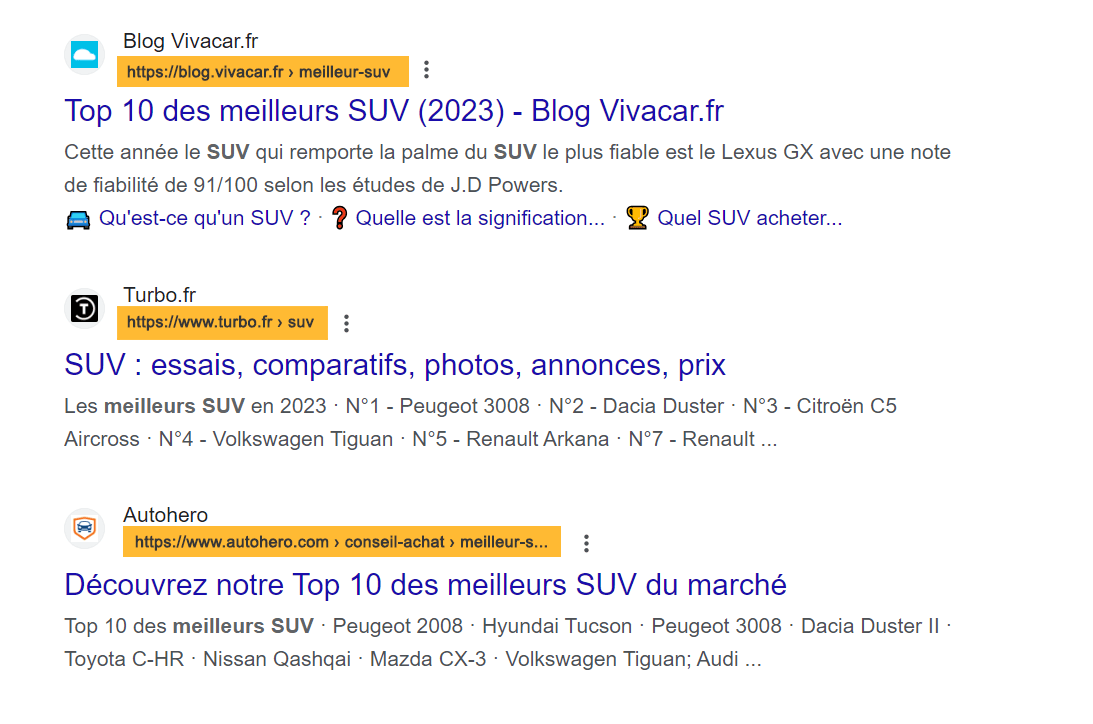The image size is (1093, 724).
Task: Select the Turbo.fr site icon
Action: (84, 308)
